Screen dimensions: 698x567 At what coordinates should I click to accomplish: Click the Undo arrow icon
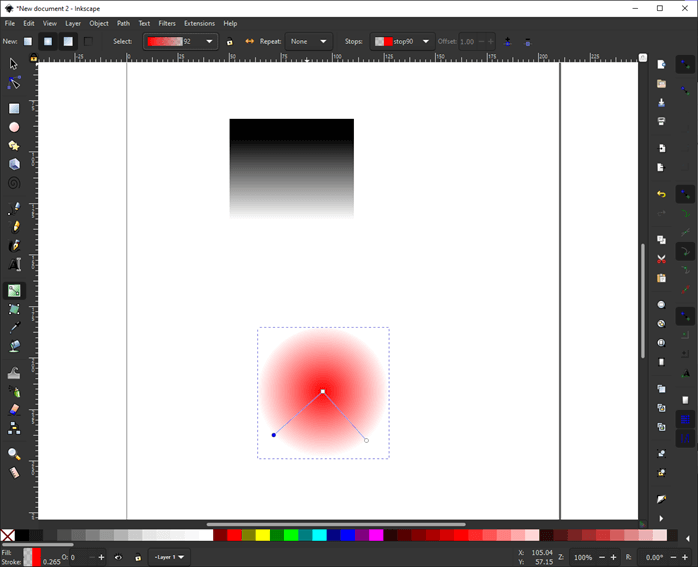point(661,194)
